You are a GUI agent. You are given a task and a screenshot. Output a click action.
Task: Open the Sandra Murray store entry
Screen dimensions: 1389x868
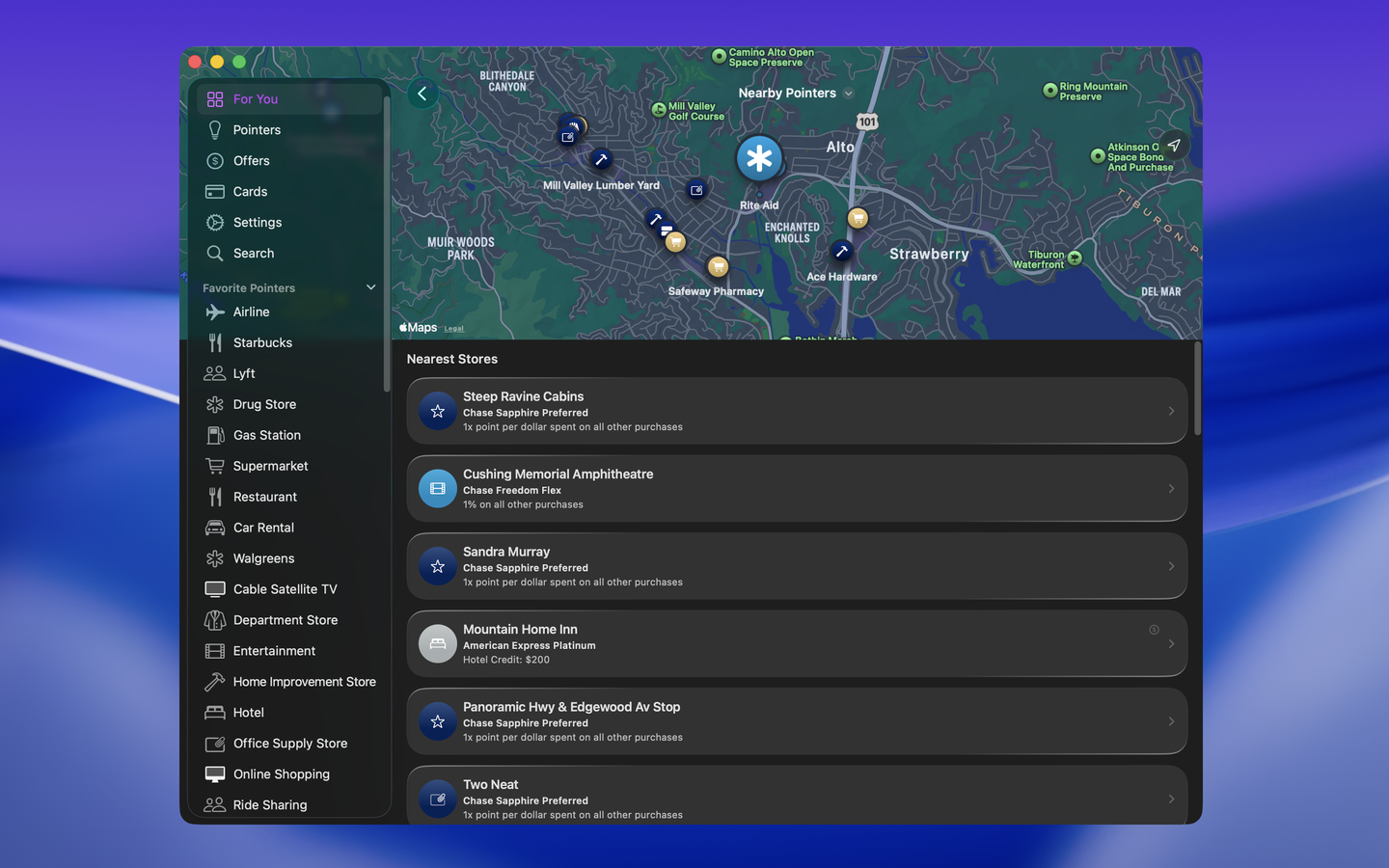point(796,566)
